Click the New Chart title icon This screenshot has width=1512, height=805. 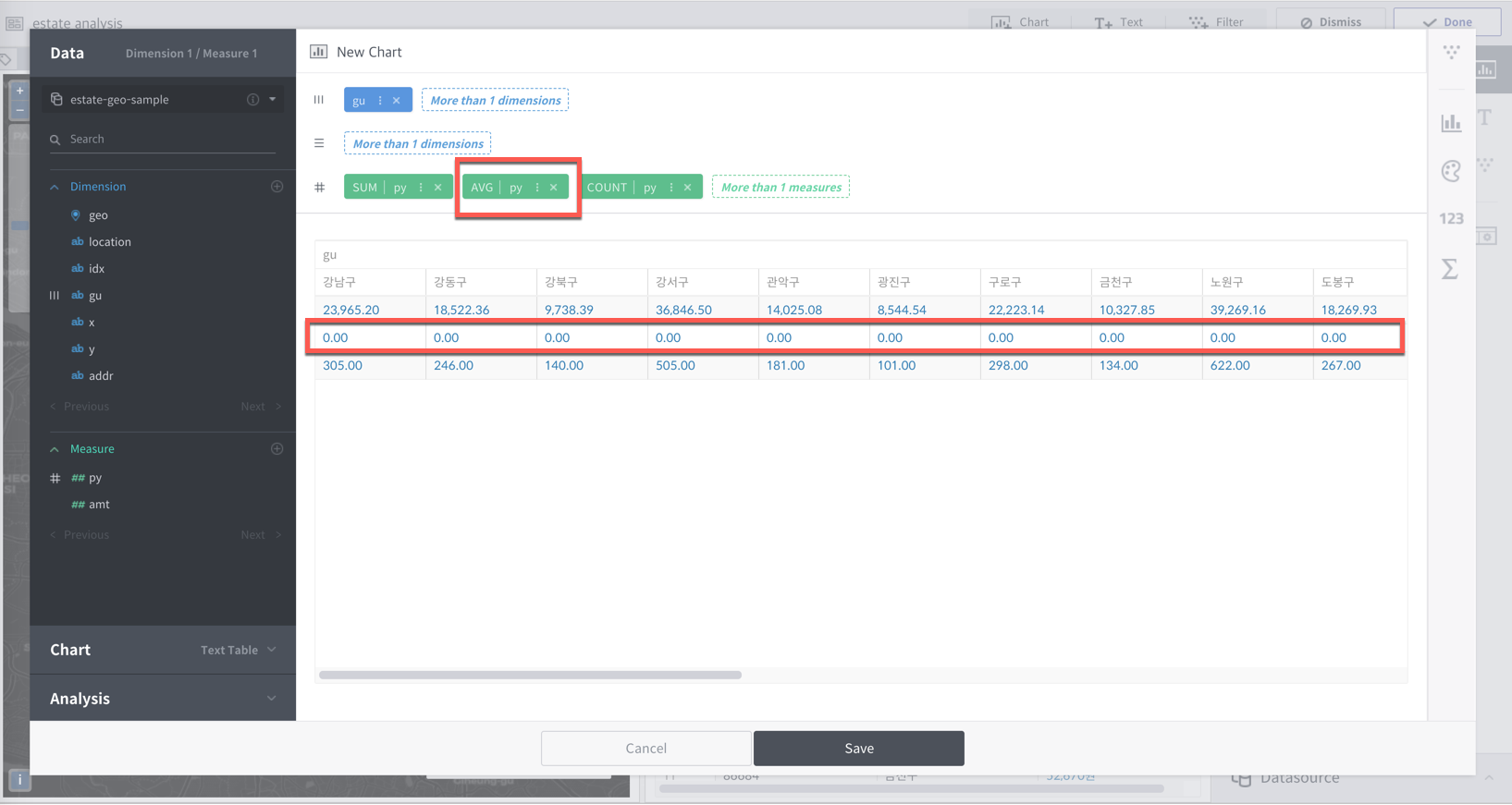318,52
